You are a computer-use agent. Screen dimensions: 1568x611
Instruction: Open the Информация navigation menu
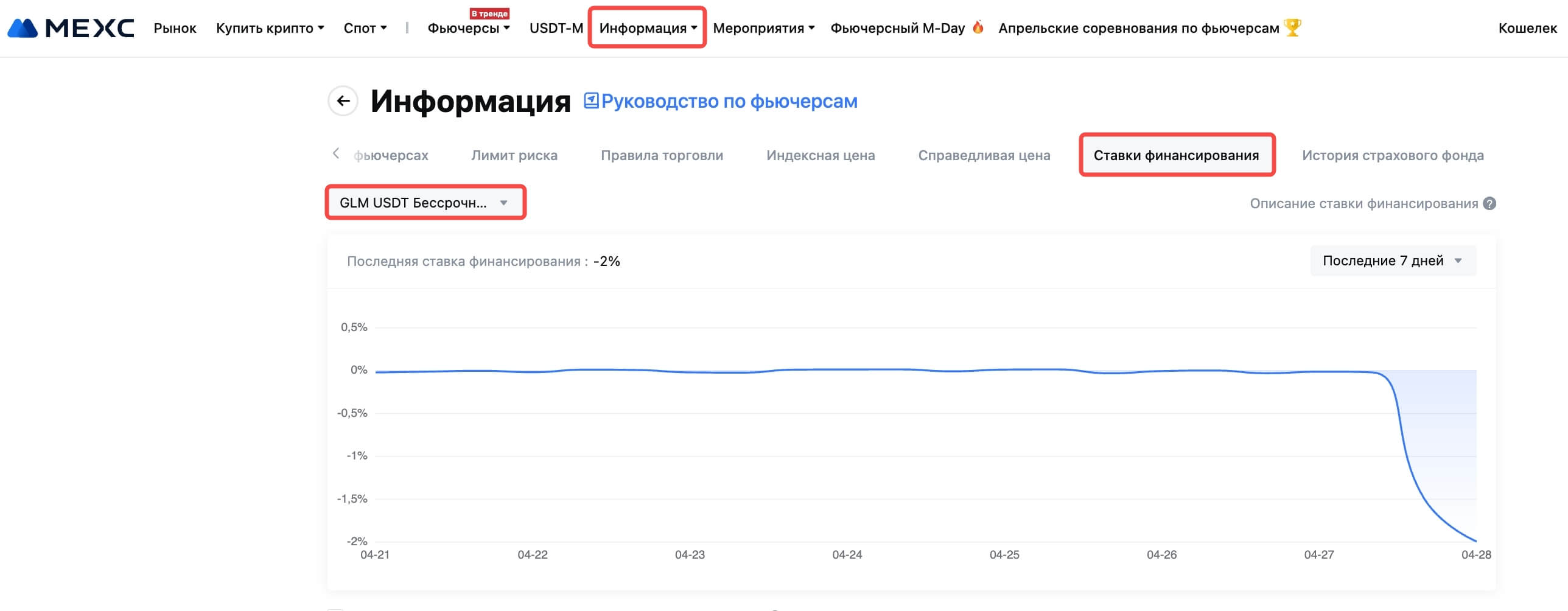click(x=647, y=28)
